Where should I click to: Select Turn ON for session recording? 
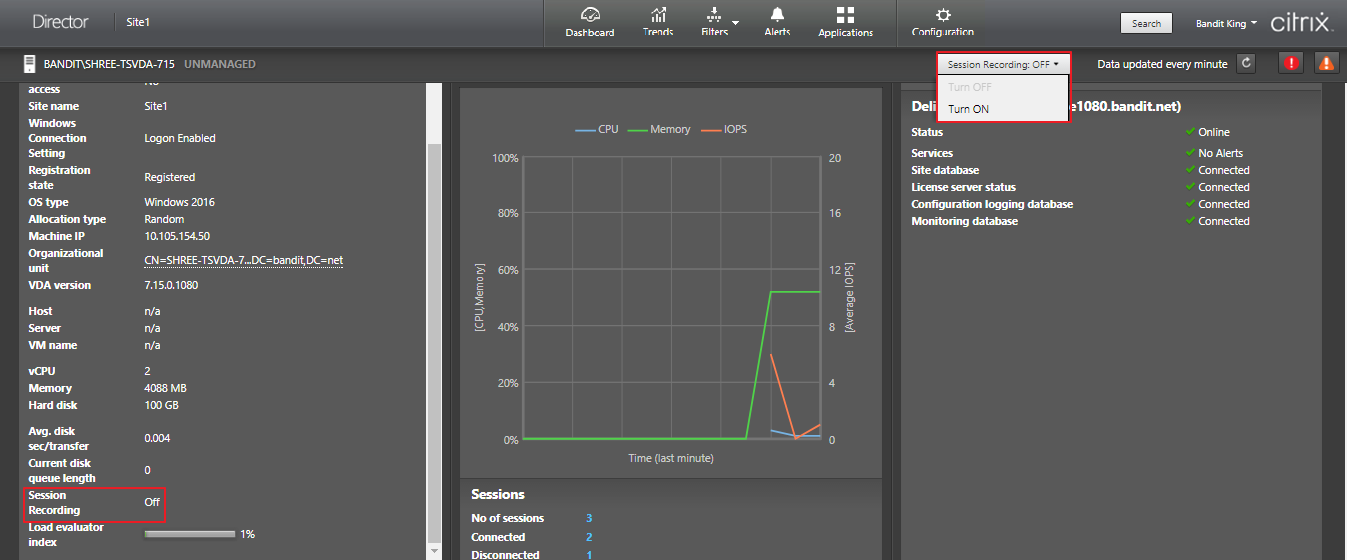pos(969,109)
